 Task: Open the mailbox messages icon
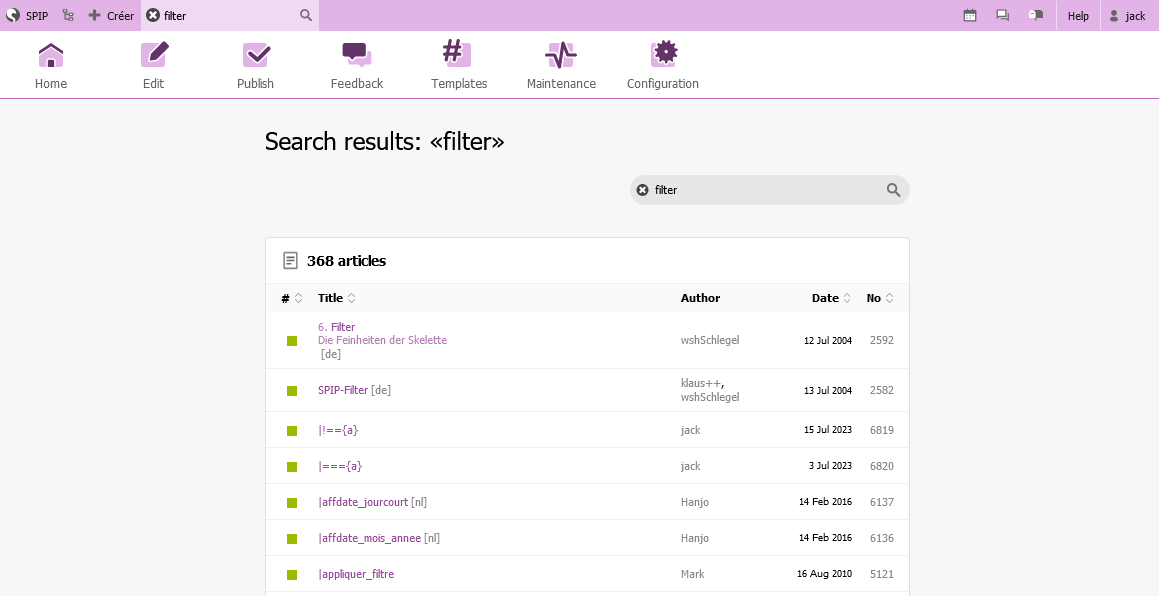(x=1036, y=16)
